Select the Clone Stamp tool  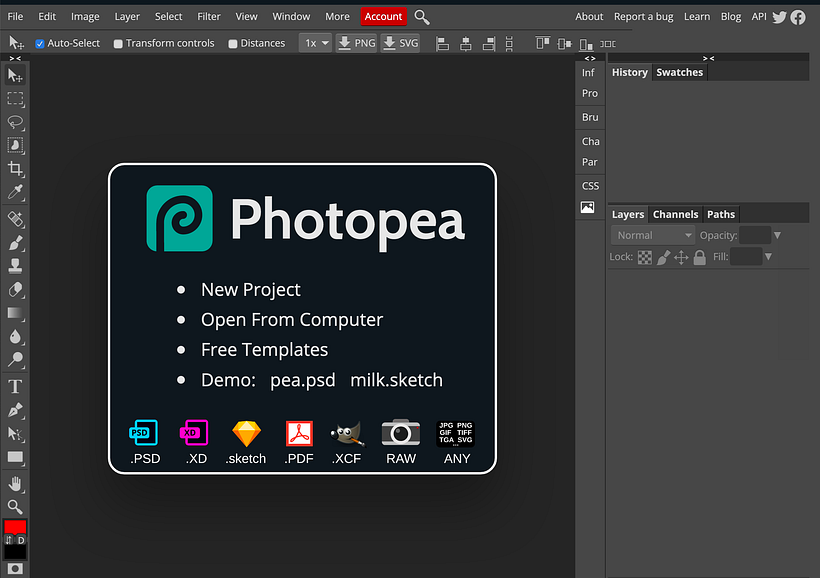15,266
